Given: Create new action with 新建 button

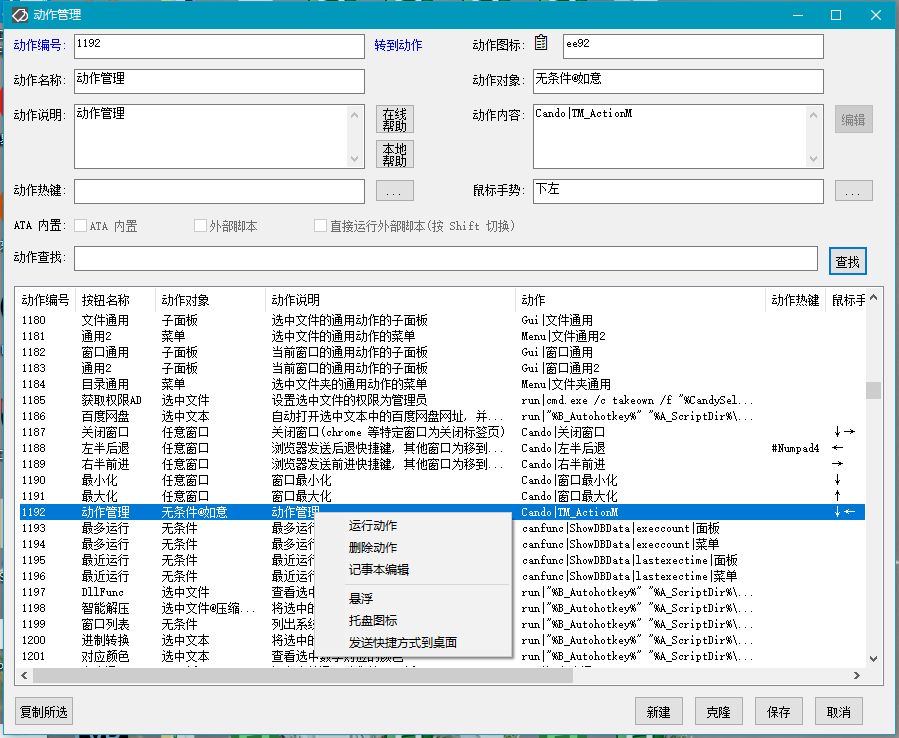Looking at the screenshot, I should (658, 712).
